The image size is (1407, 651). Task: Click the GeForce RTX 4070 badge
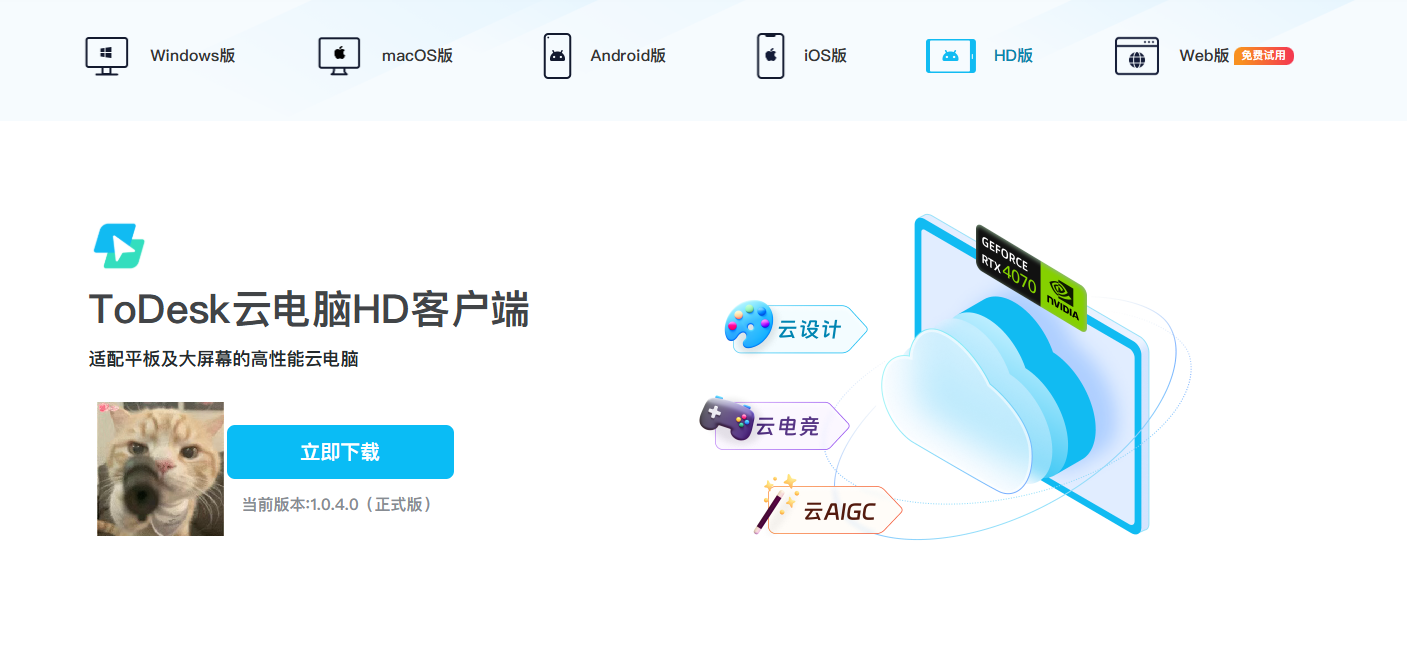coord(1031,277)
